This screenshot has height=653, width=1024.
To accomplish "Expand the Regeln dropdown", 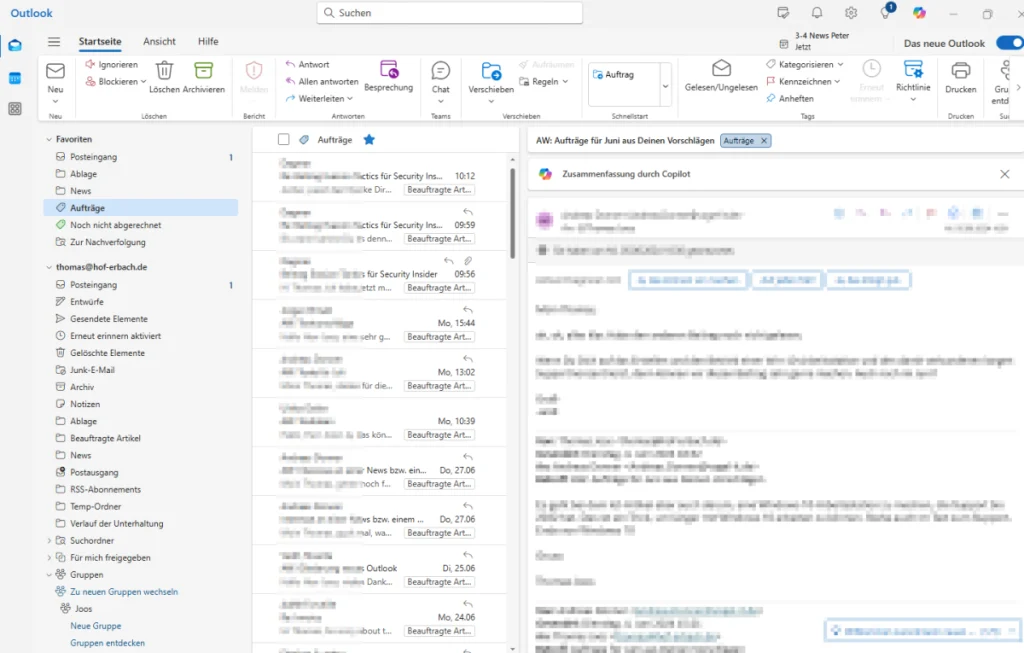I will click(x=547, y=81).
